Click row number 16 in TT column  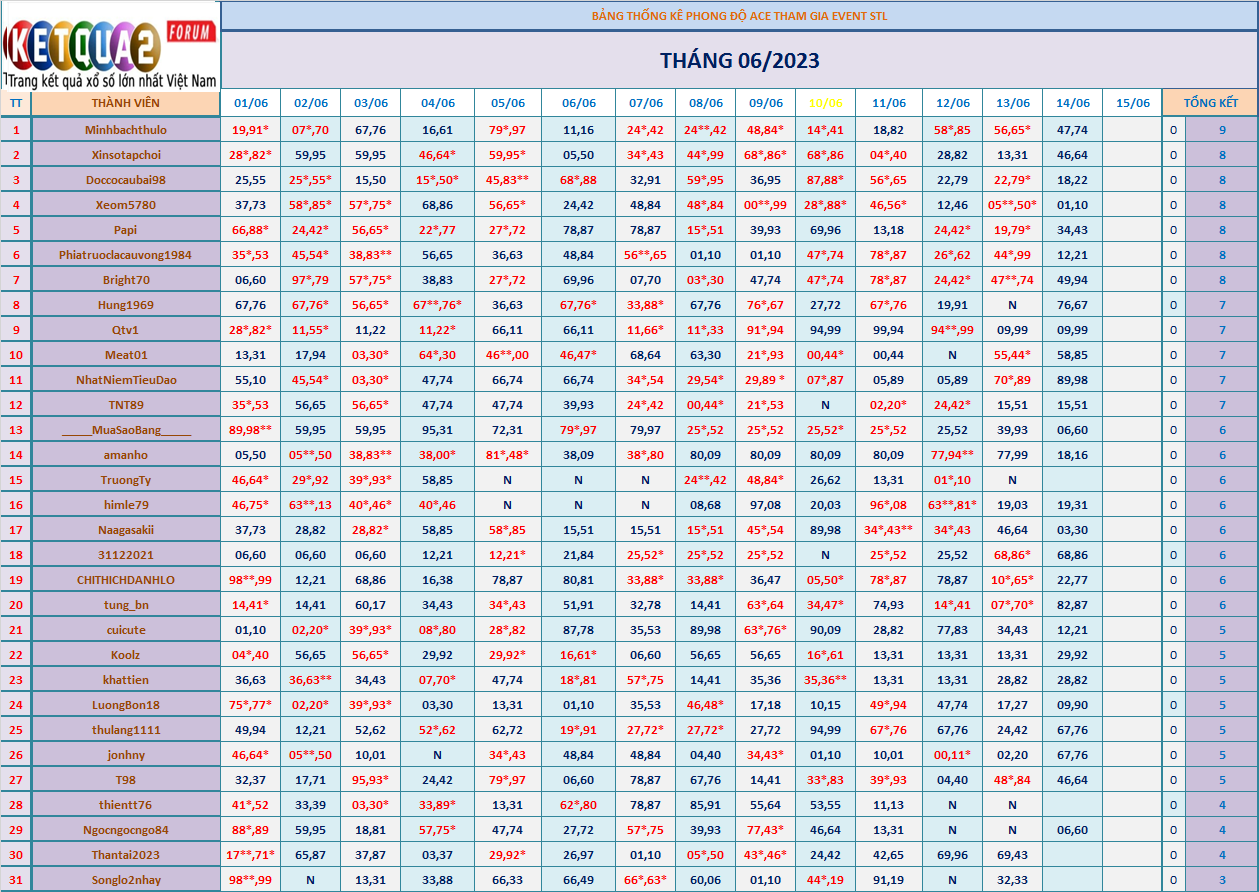click(x=15, y=505)
